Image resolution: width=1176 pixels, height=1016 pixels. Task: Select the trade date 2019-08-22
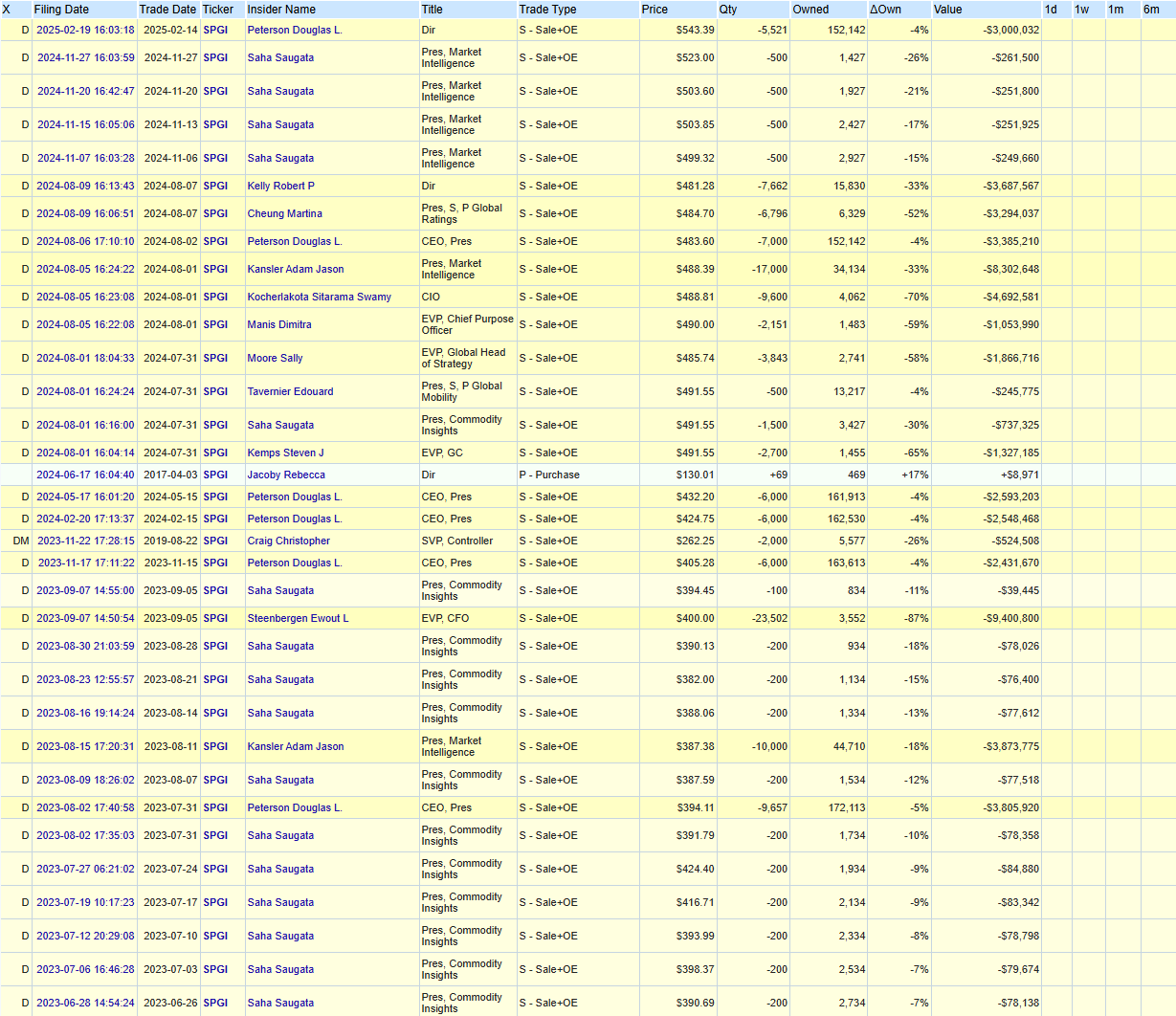pos(170,541)
